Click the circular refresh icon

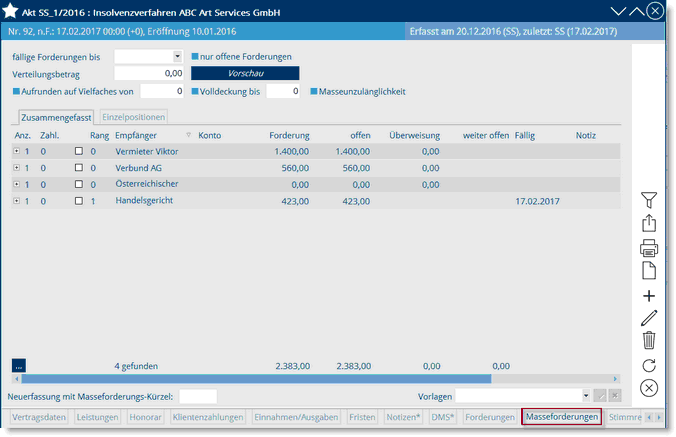tap(649, 365)
